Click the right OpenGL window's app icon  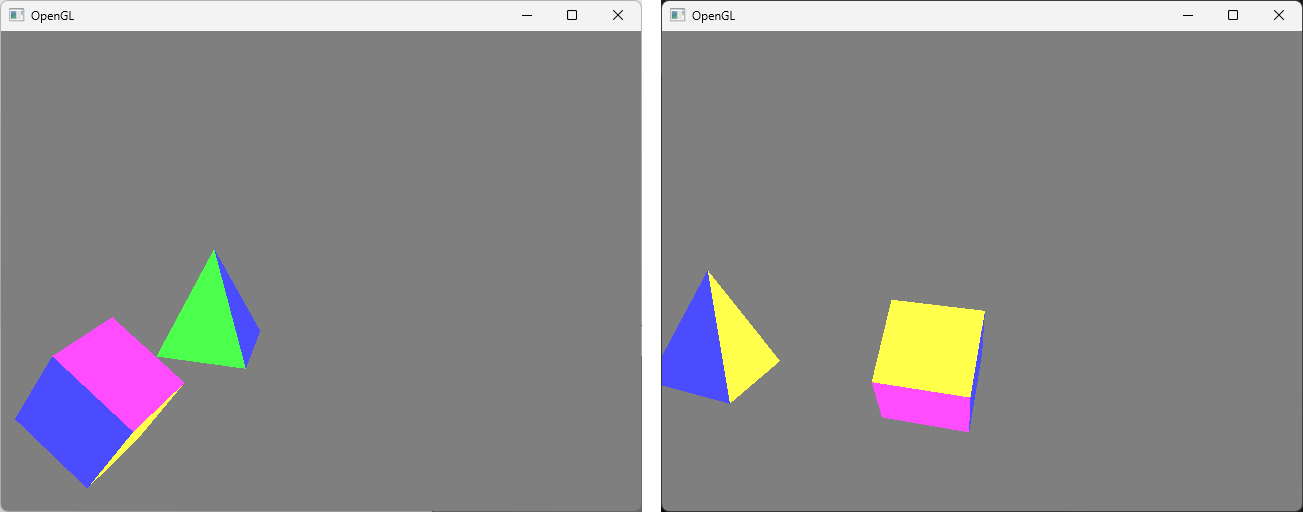pos(677,15)
